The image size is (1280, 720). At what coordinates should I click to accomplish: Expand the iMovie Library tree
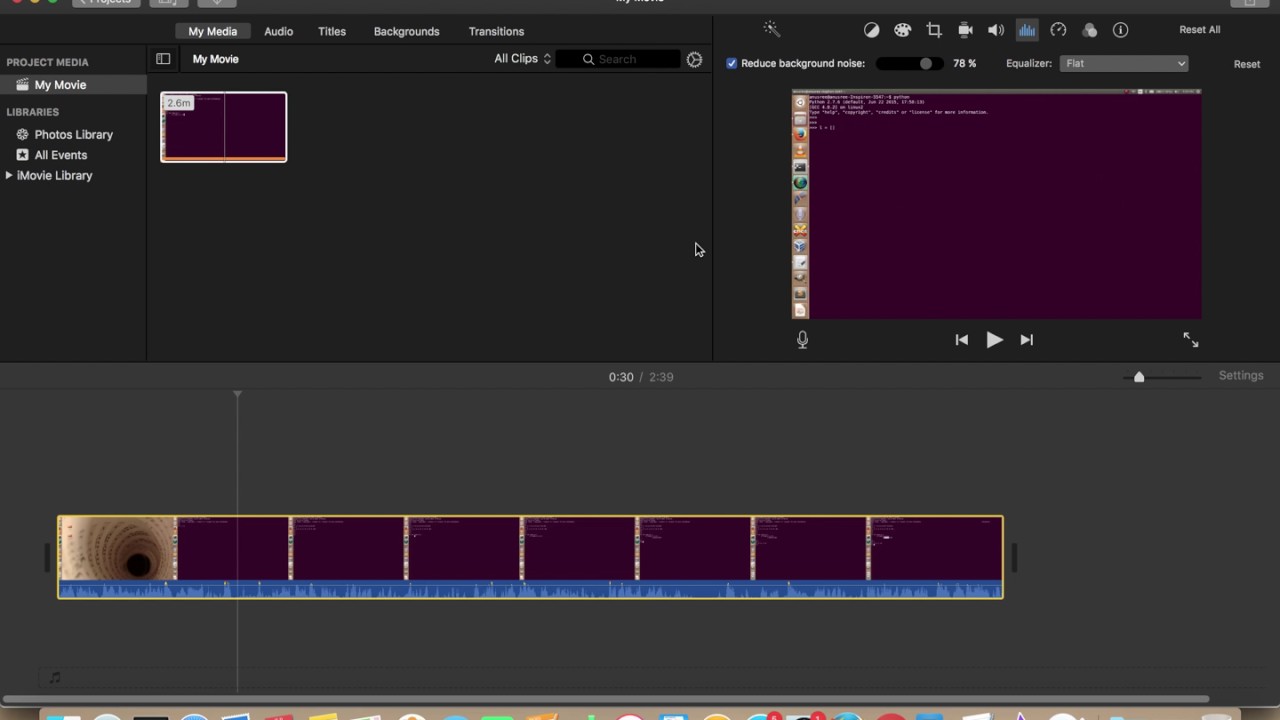(x=9, y=175)
